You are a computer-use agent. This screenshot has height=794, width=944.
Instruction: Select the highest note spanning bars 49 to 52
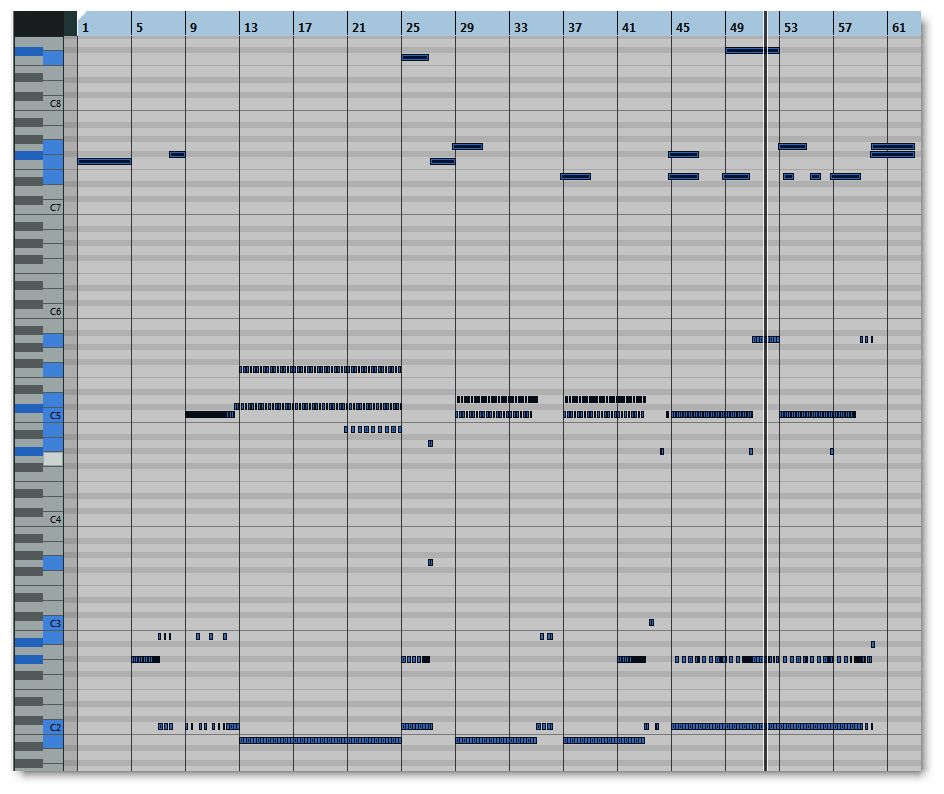click(x=753, y=51)
